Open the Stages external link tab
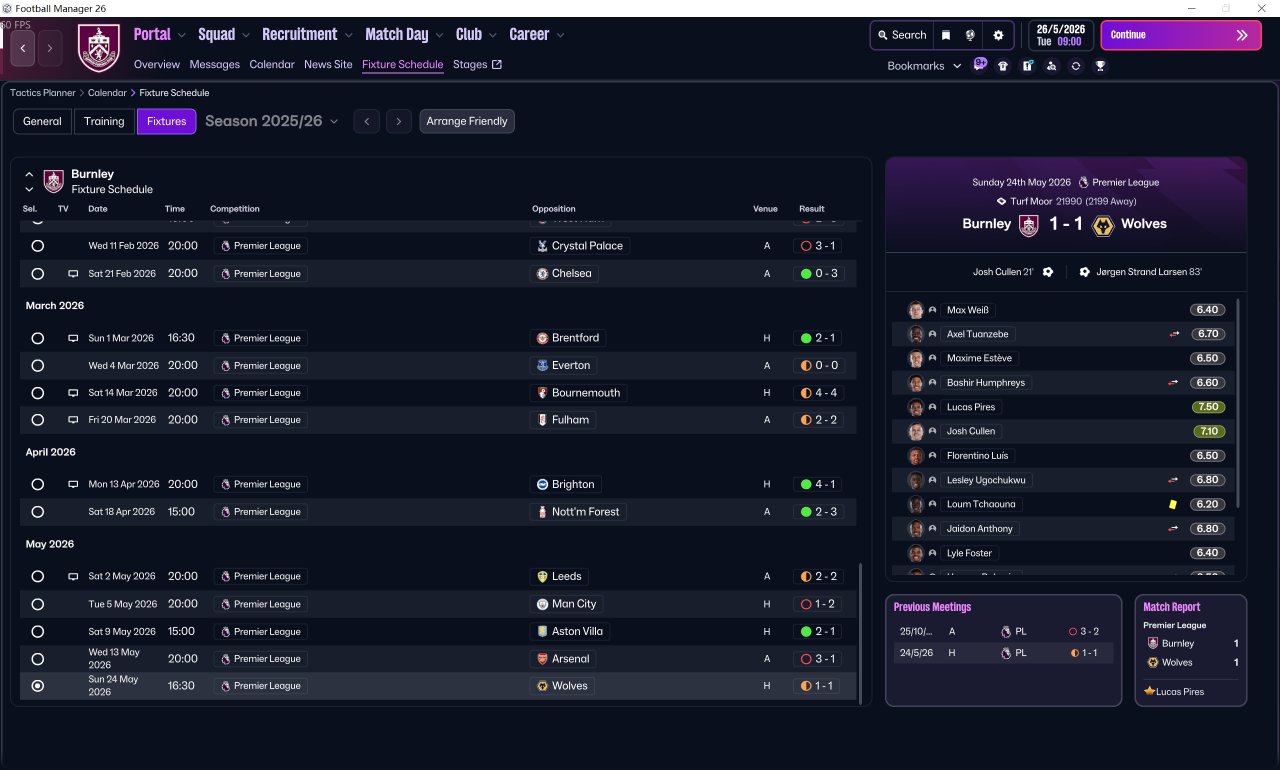Image resolution: width=1280 pixels, height=770 pixels. click(x=477, y=64)
